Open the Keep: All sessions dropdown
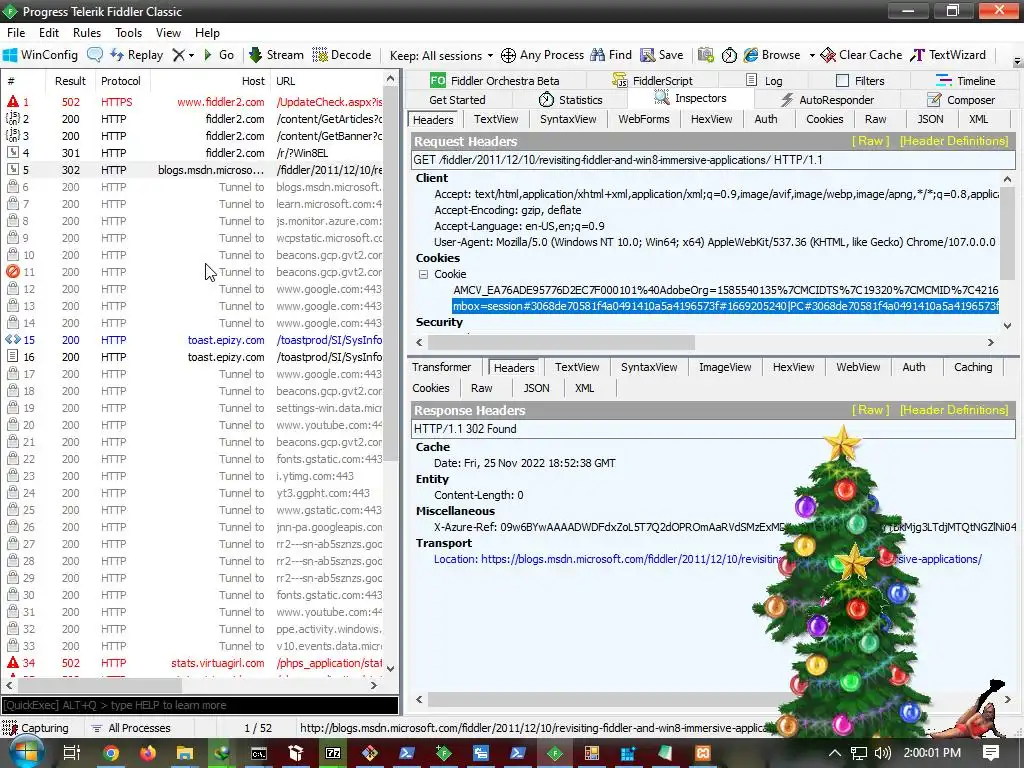 pos(441,56)
